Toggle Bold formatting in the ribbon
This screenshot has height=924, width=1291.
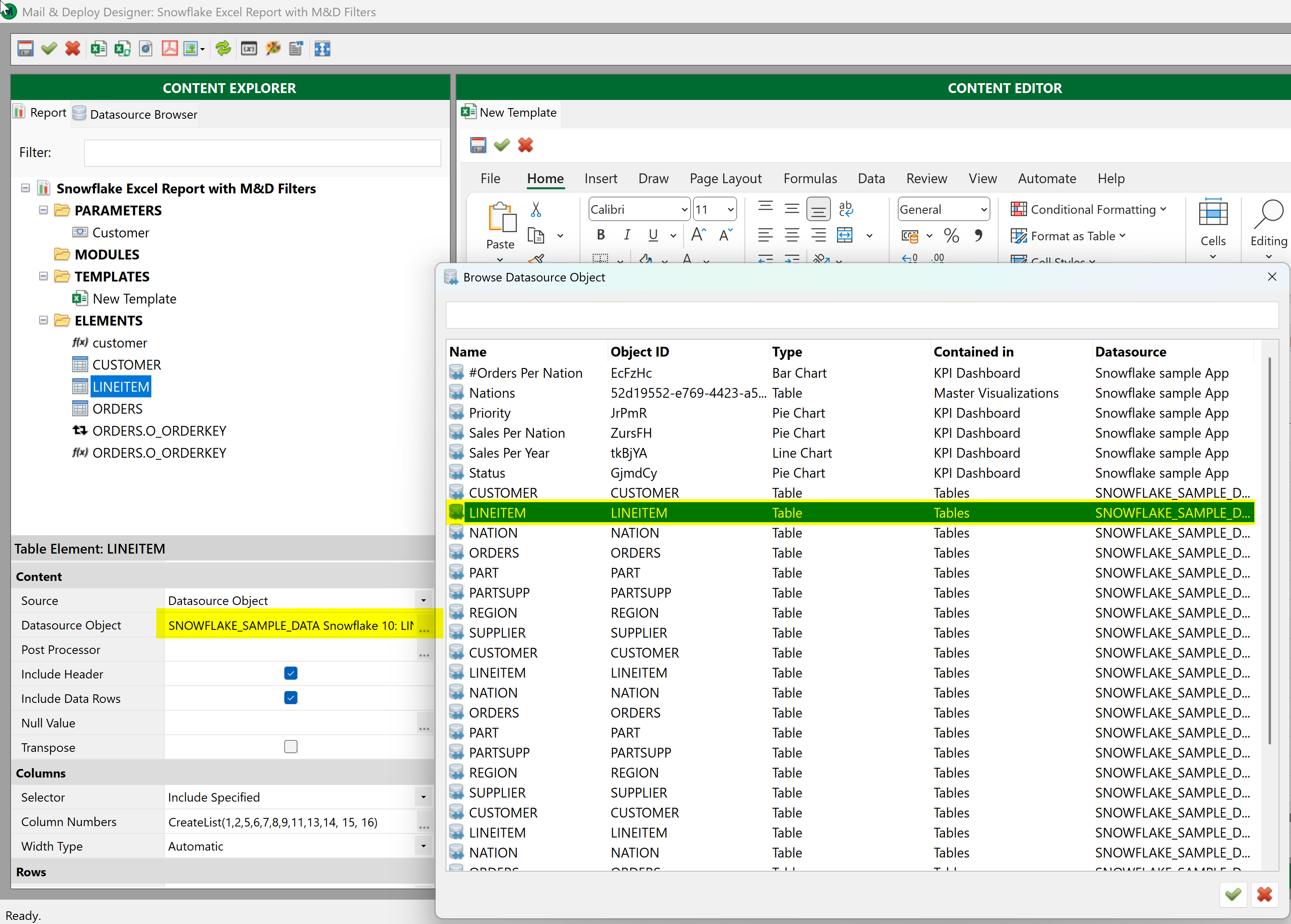(x=600, y=235)
